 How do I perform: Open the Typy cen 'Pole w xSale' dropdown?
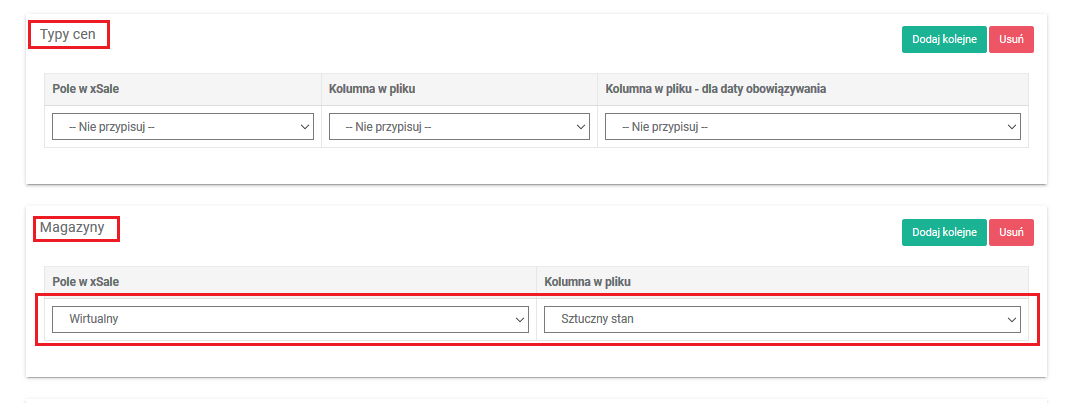182,127
